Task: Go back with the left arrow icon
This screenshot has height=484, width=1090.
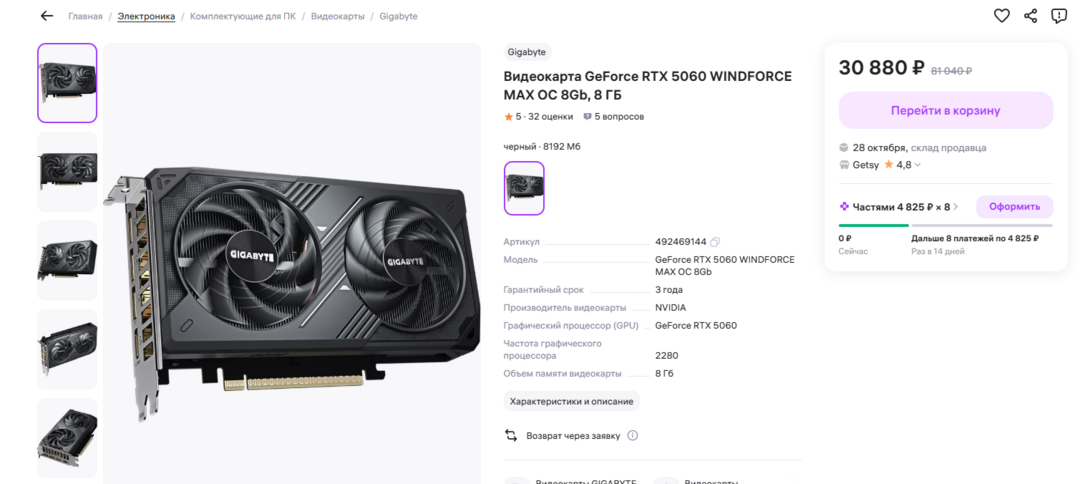Action: pos(47,16)
